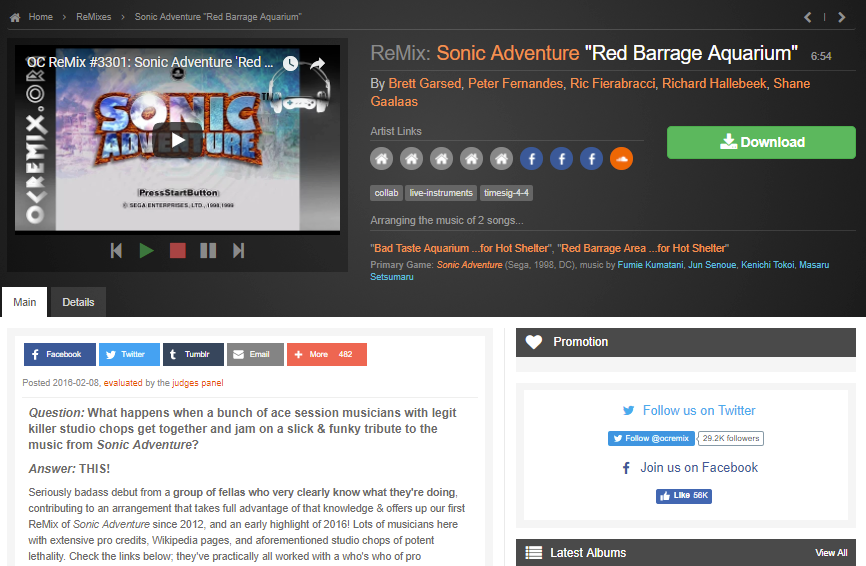Open the fifth artist homepage icon

tap(501, 159)
